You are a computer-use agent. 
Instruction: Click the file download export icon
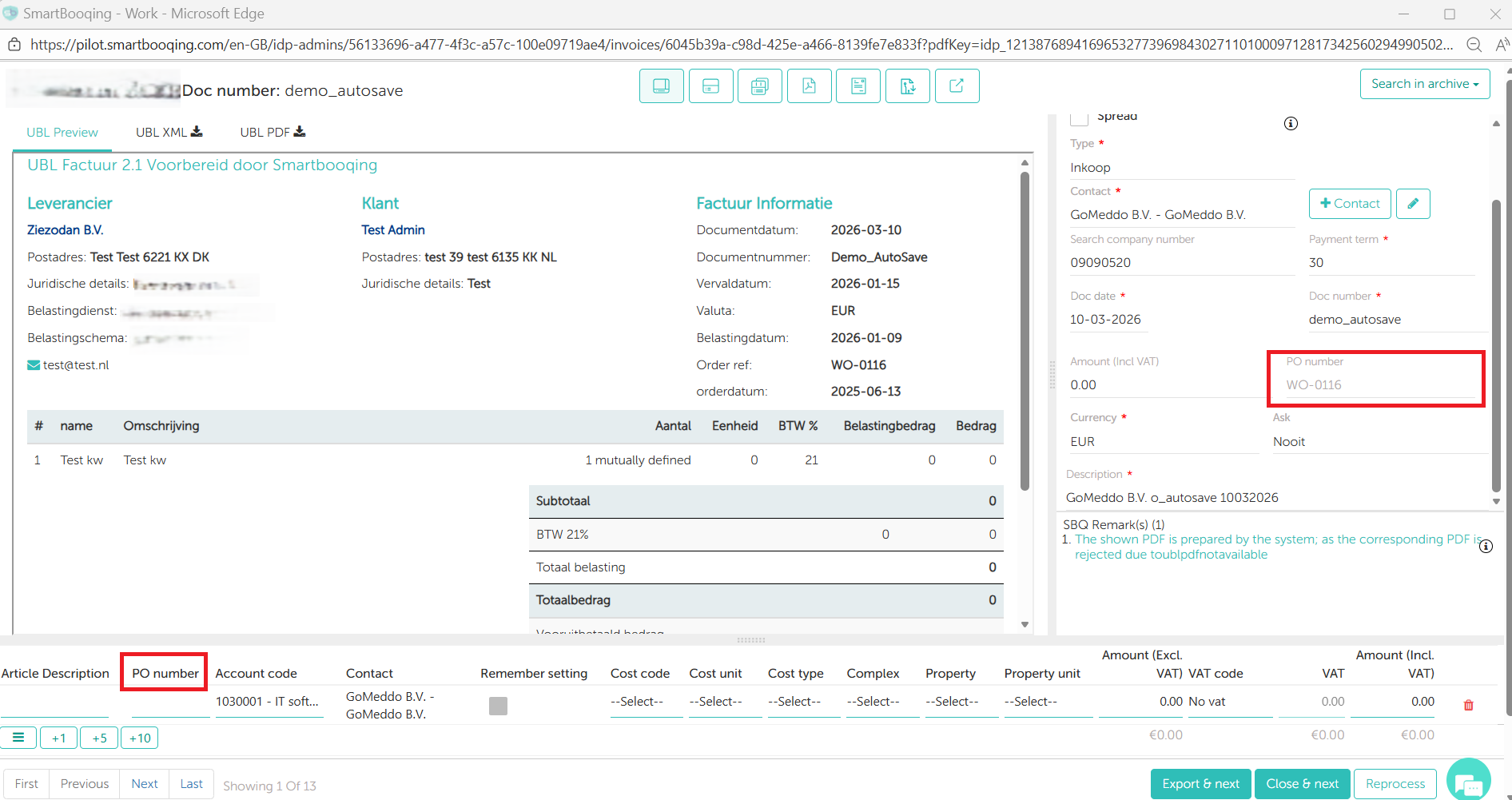click(x=908, y=86)
